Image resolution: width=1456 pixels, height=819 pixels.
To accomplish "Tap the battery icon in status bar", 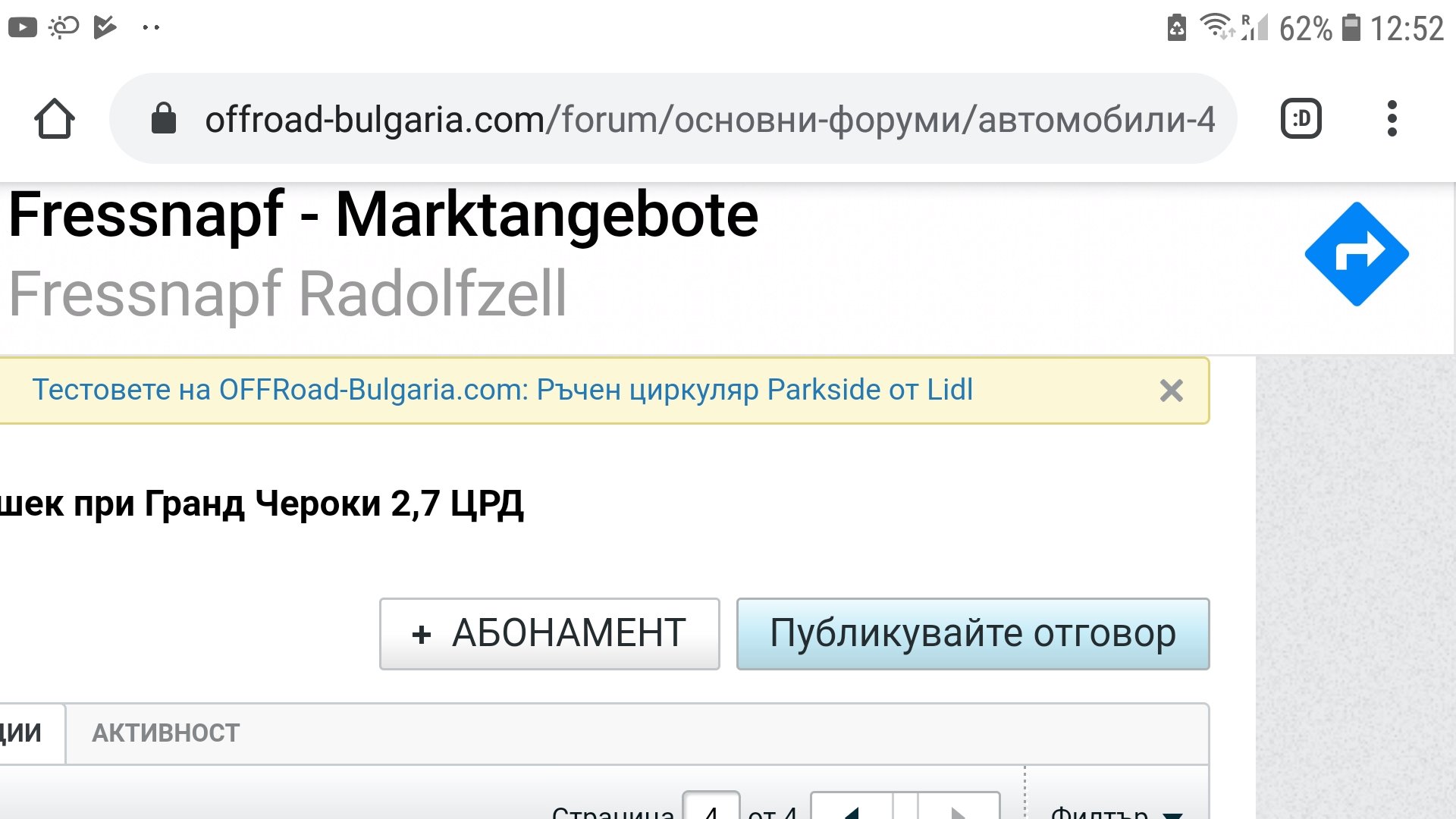I will click(x=1351, y=28).
